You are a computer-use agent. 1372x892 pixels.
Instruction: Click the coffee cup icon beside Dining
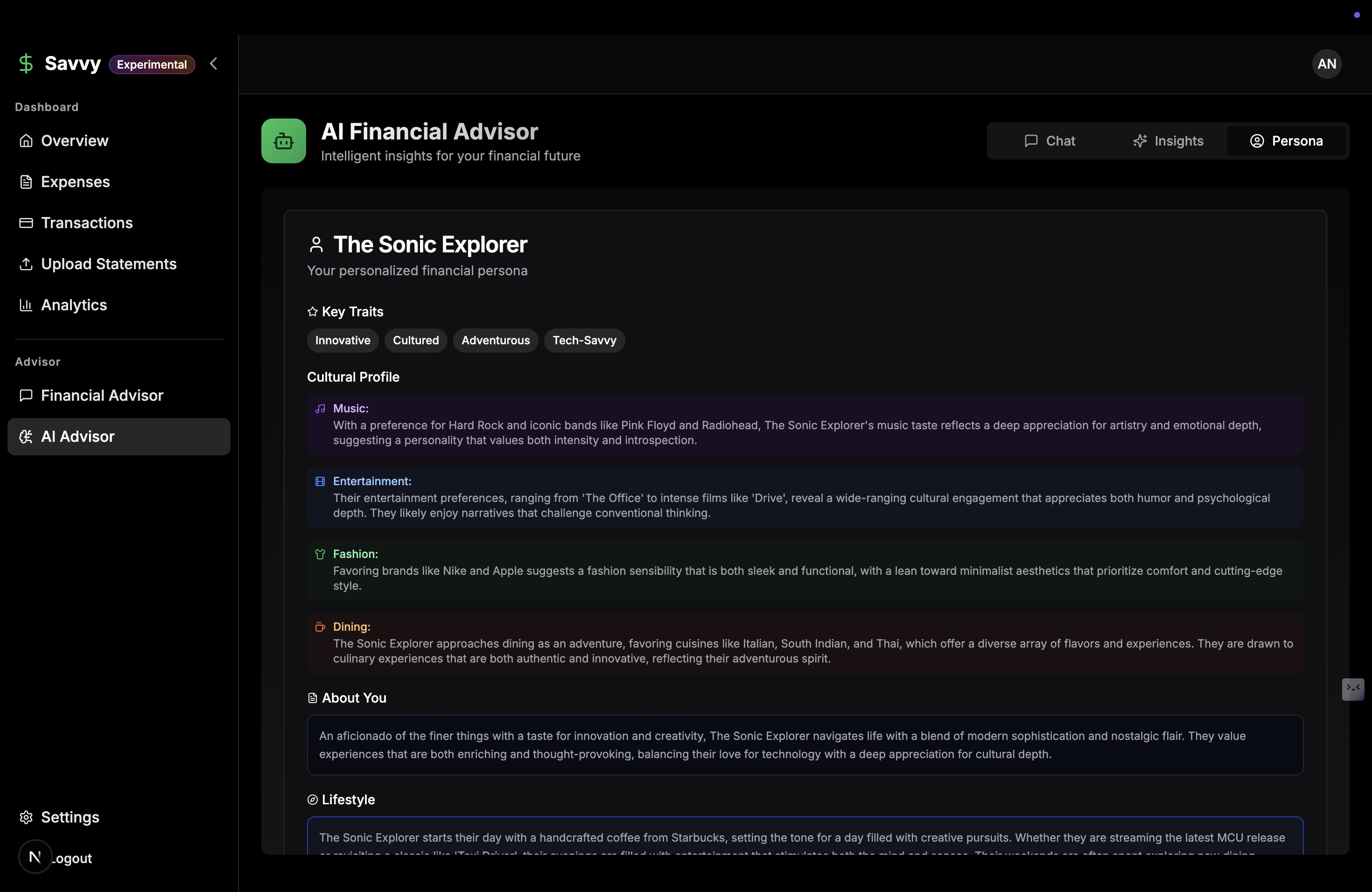click(x=321, y=627)
